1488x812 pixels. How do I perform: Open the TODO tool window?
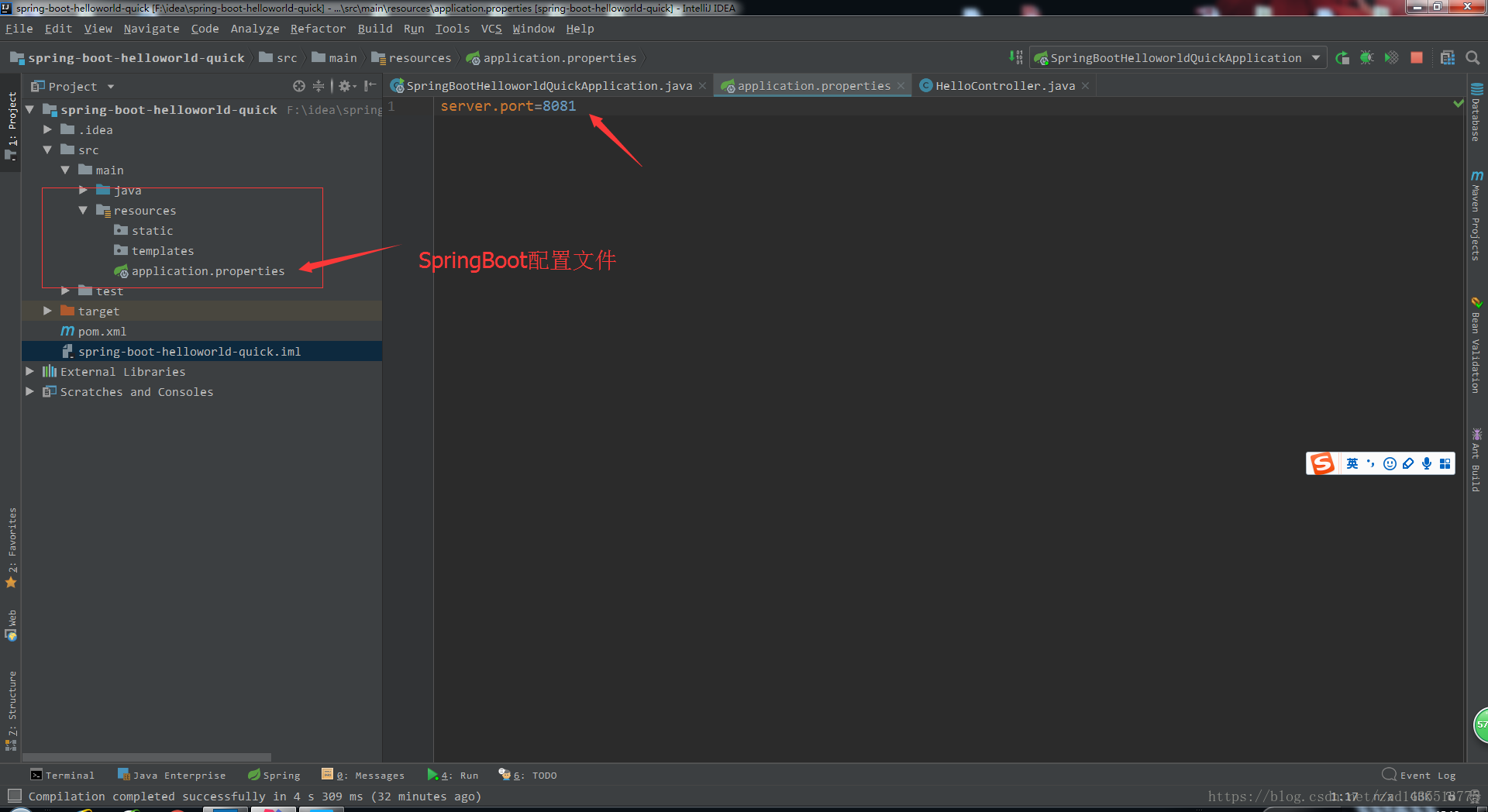(527, 775)
